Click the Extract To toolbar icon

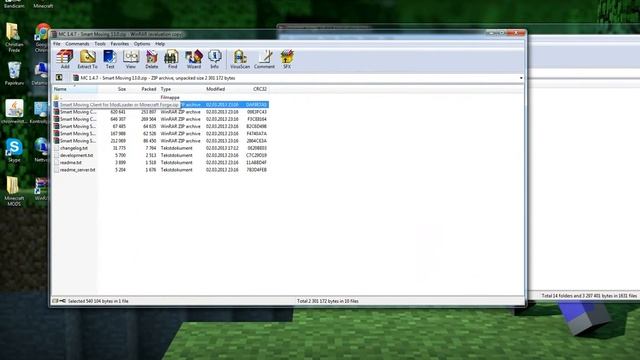pos(87,59)
